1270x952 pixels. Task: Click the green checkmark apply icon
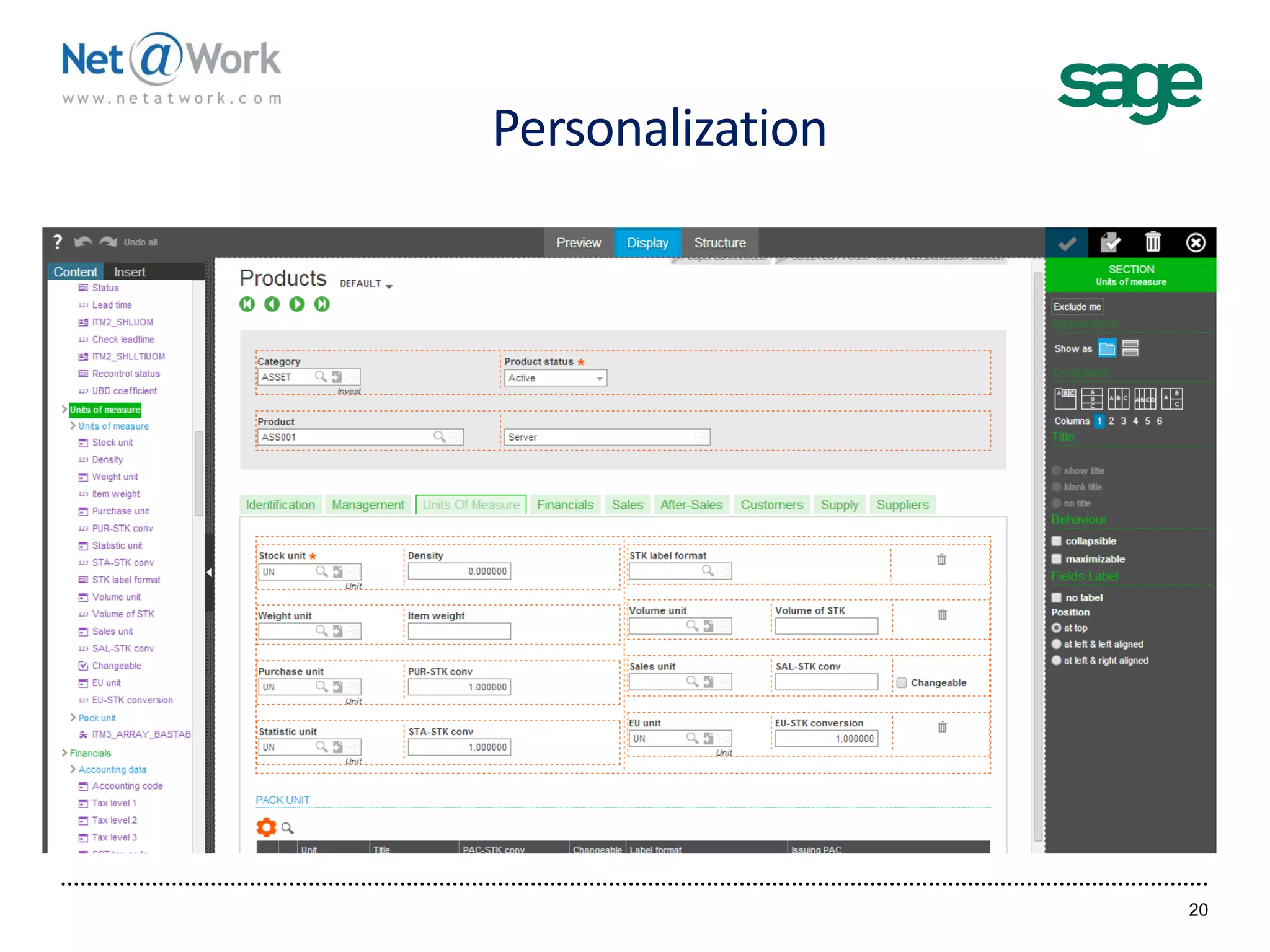1067,243
